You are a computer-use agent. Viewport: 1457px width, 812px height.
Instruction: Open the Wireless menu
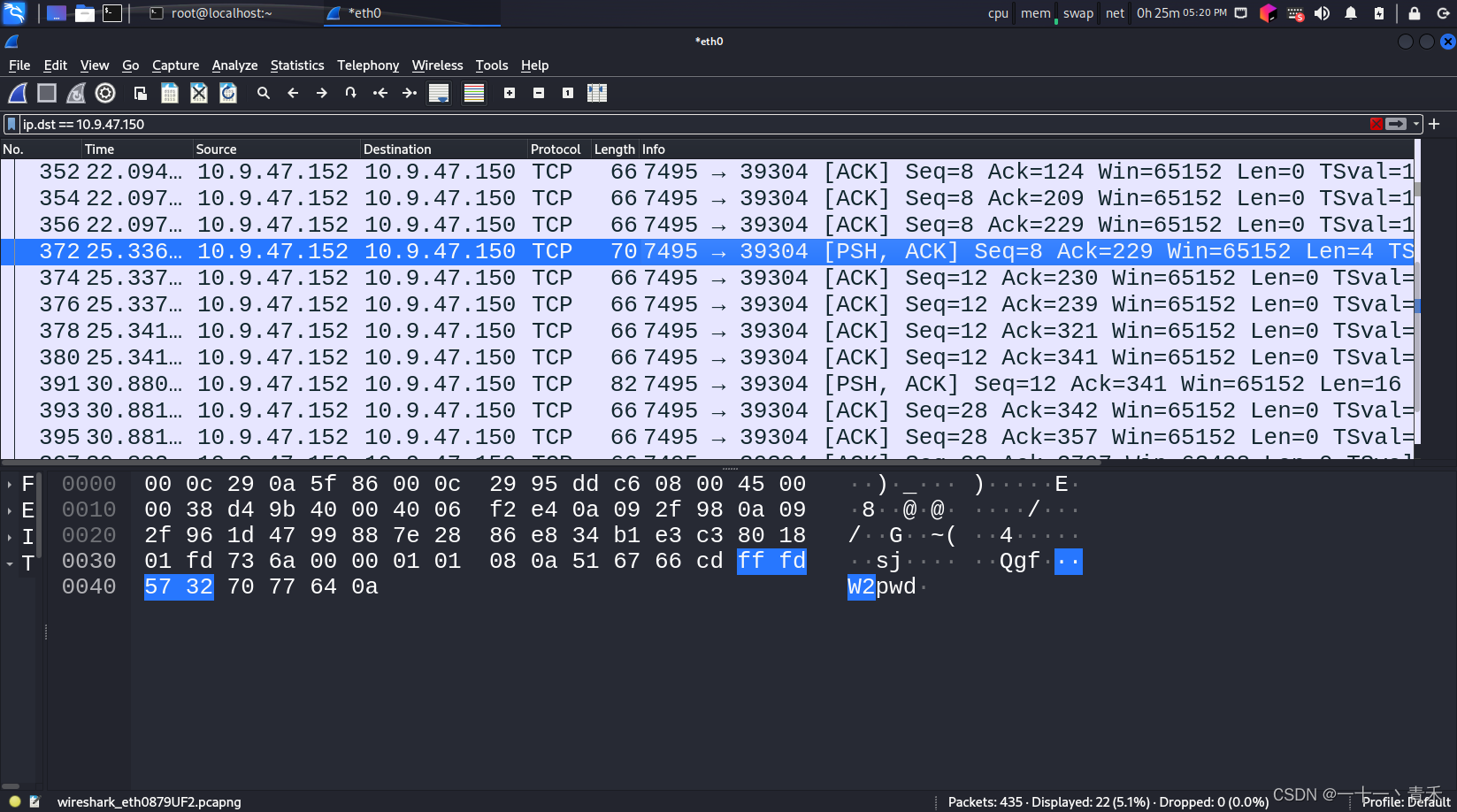tap(437, 65)
